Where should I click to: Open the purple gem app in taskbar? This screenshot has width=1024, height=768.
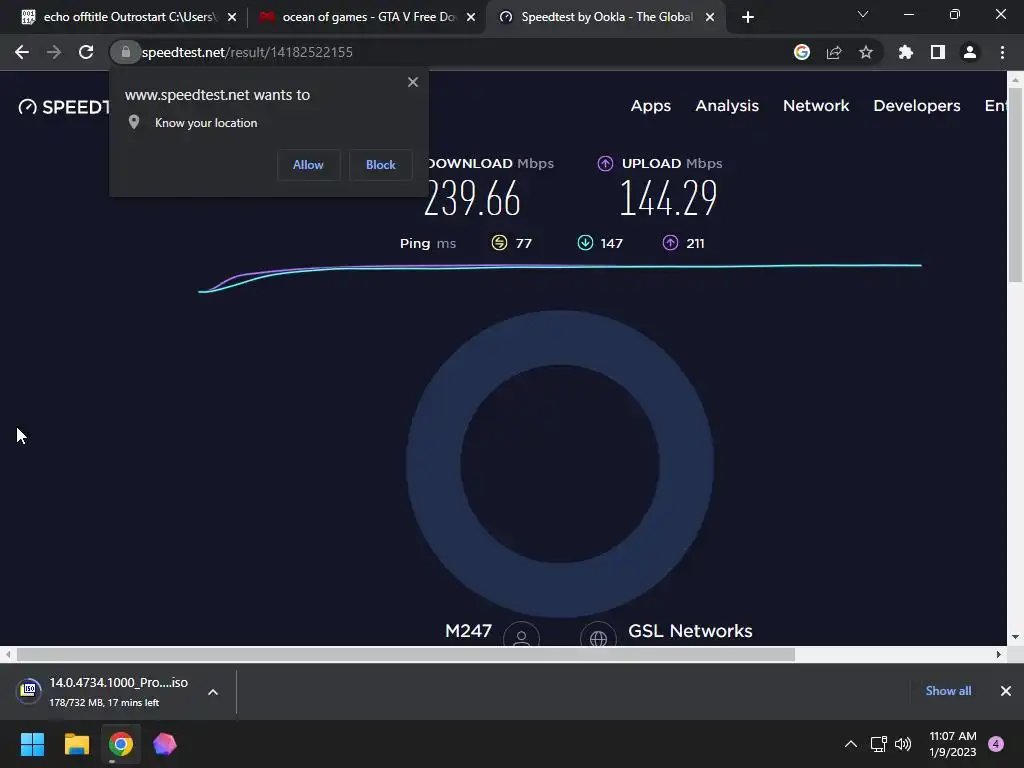(x=165, y=744)
